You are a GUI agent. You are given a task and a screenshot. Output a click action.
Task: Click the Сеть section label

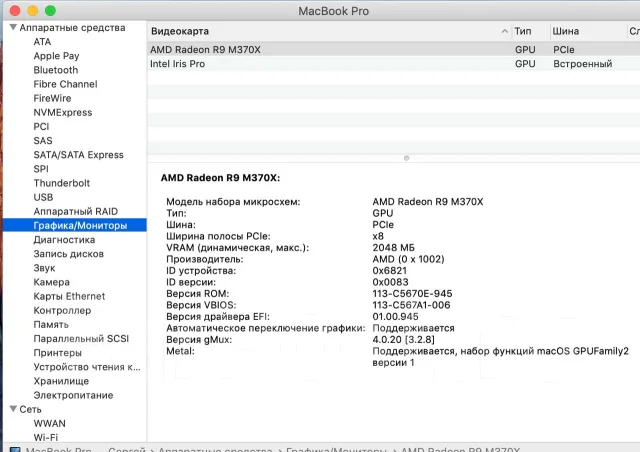30,409
